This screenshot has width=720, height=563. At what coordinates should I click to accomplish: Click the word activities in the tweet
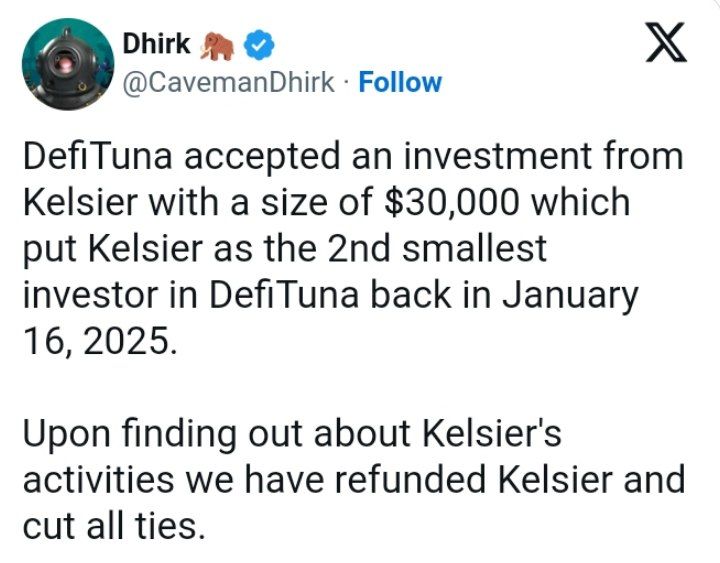[99, 479]
